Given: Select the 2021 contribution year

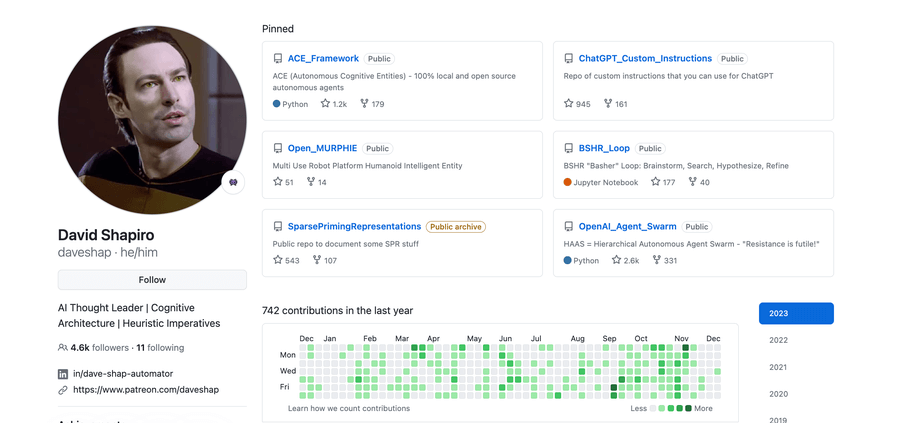Looking at the screenshot, I should (778, 367).
